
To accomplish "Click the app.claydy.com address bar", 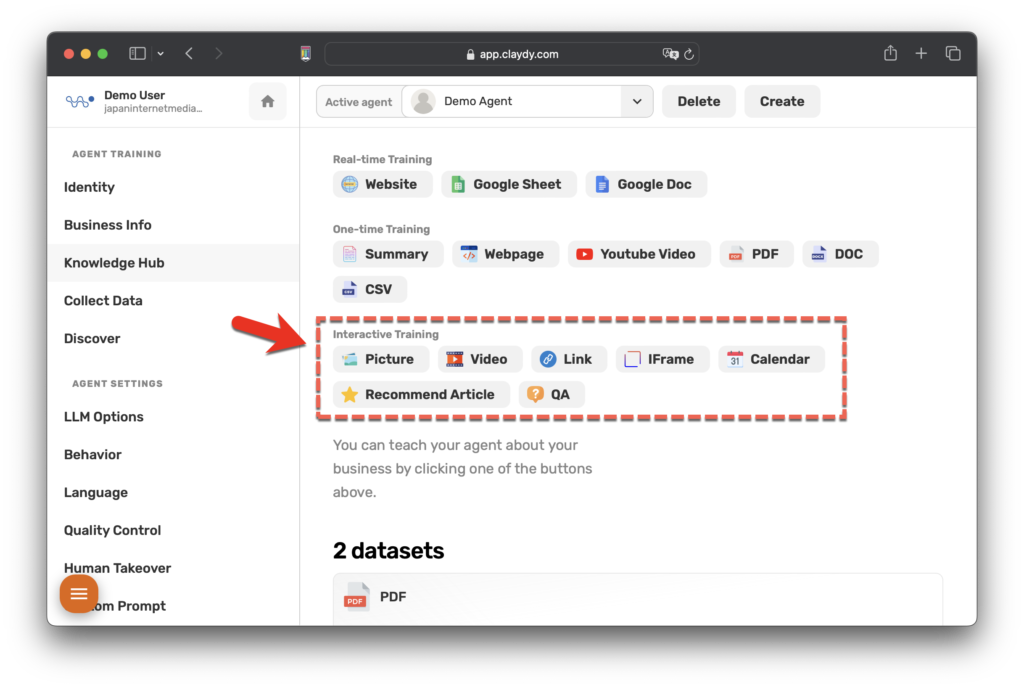I will point(510,55).
